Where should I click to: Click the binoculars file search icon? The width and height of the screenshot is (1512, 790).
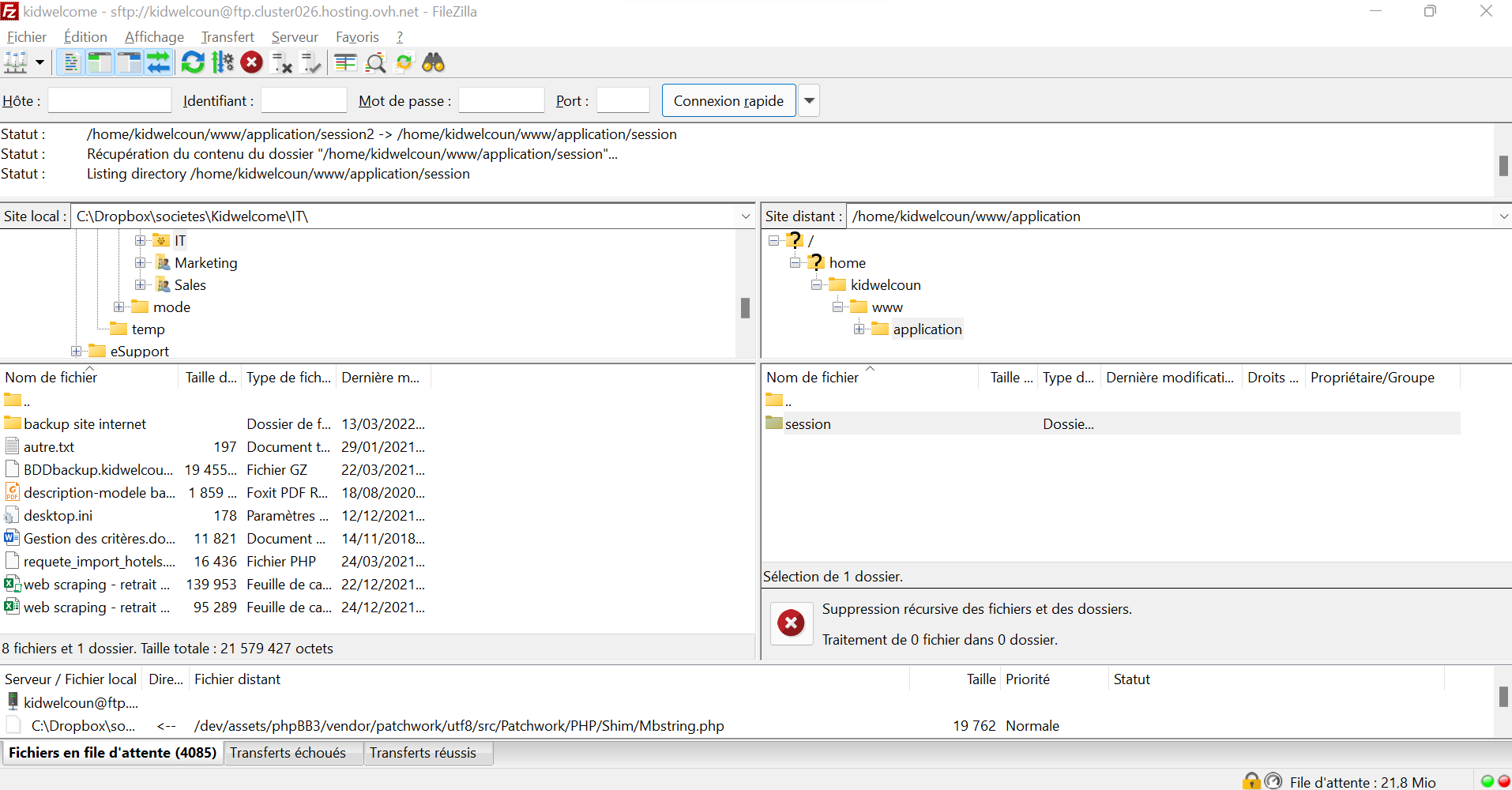434,62
